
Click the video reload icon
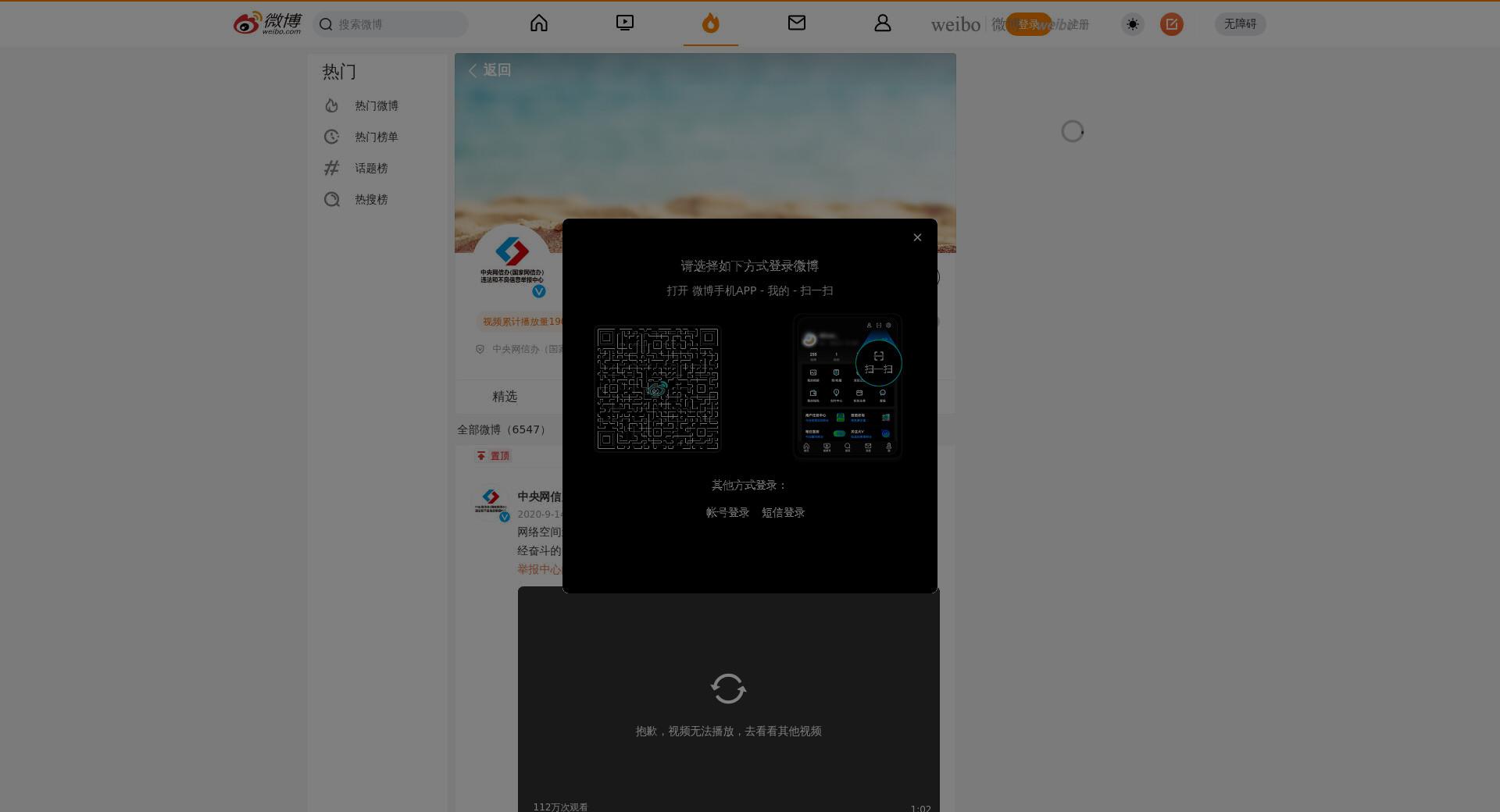[x=728, y=689]
